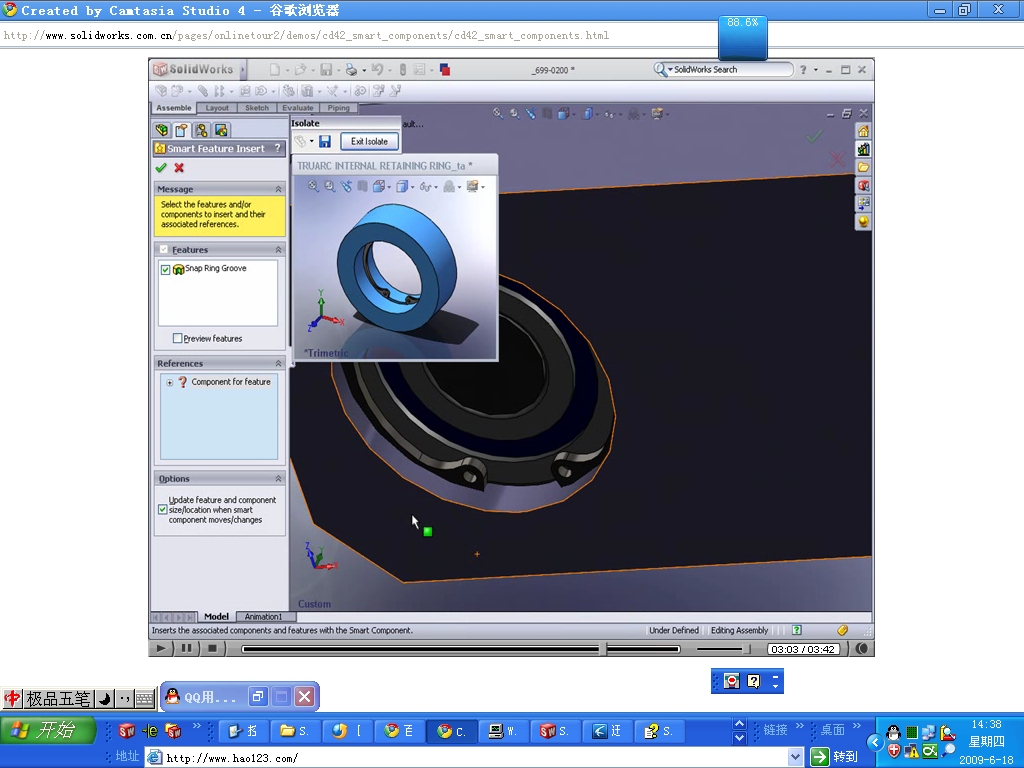Collapse the References section
This screenshot has width=1024, height=768.
[278, 363]
